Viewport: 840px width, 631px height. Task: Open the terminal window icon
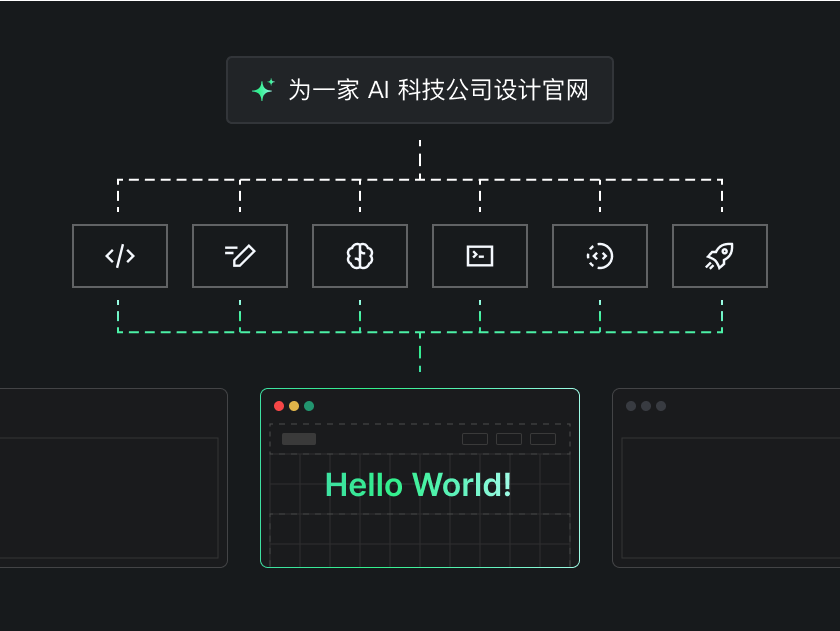(480, 256)
